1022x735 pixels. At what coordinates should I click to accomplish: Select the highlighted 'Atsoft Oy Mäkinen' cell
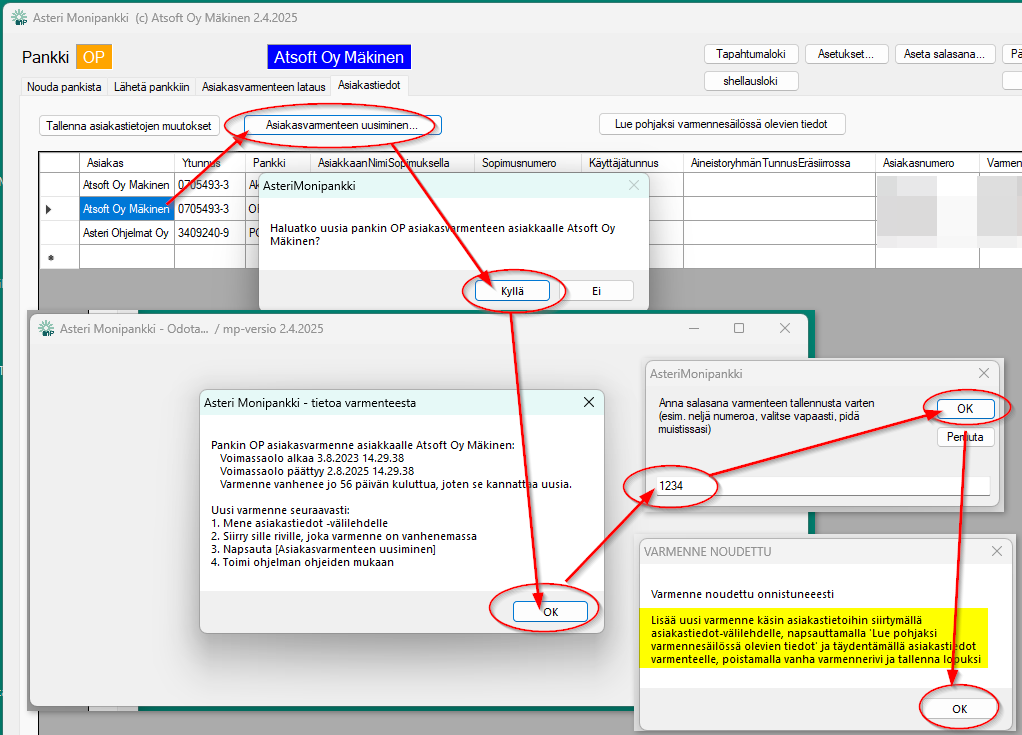126,209
